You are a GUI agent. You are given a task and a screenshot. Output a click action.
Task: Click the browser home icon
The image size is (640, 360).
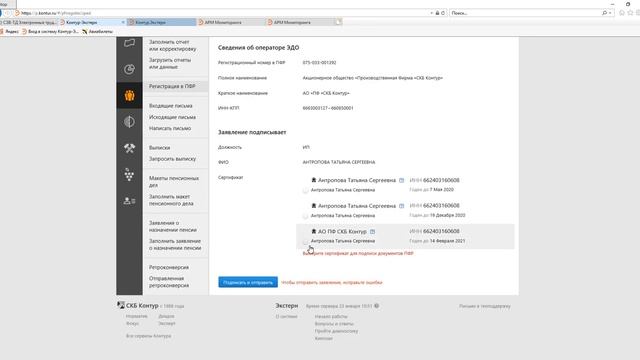pos(622,13)
